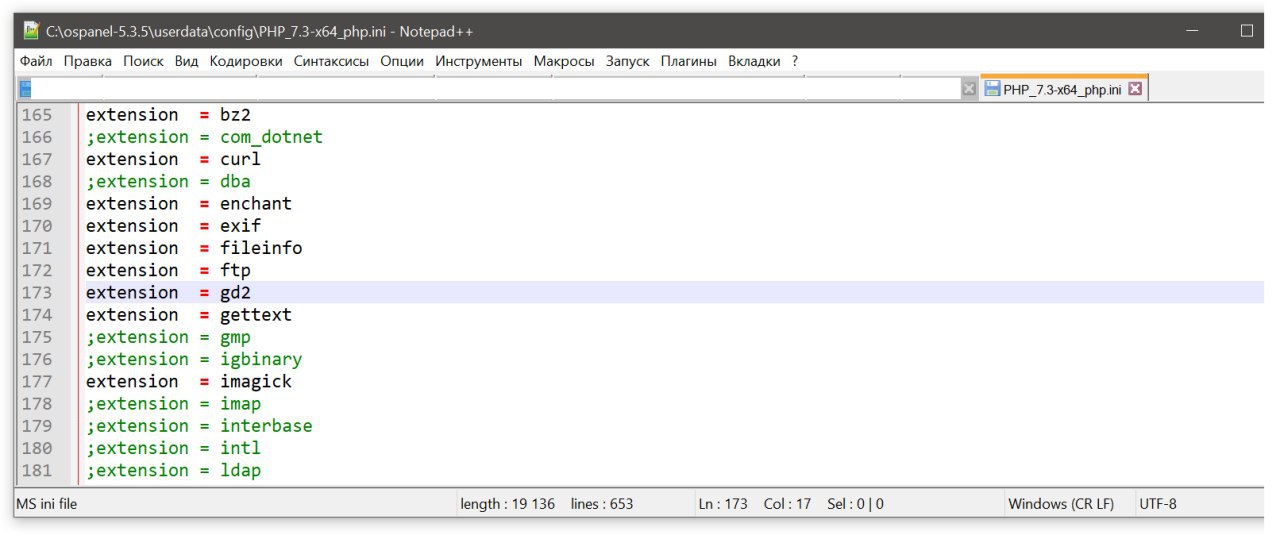Close the PHP_7.3-x64_php.ini tab with its red X

click(x=1135, y=89)
